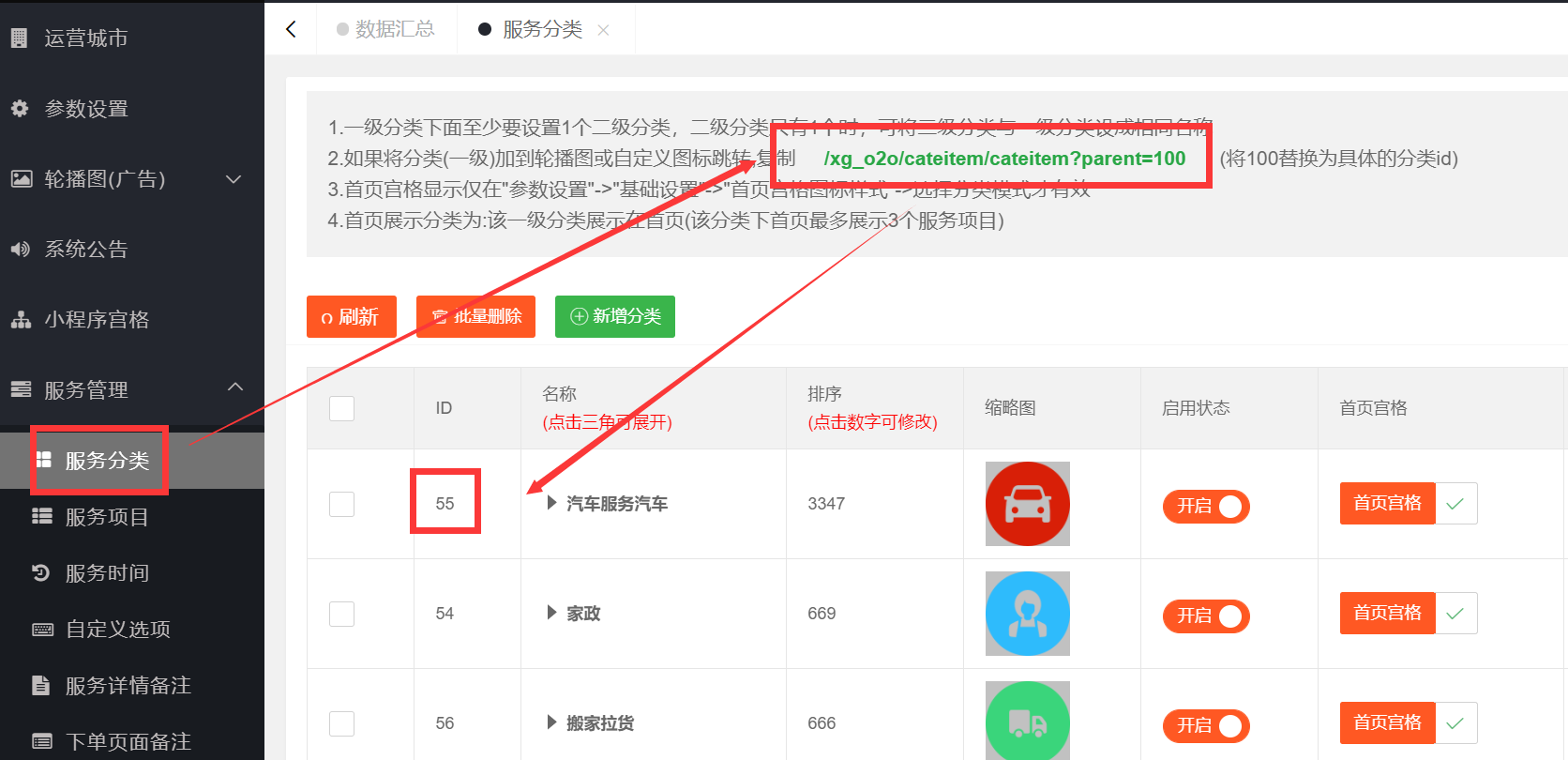Expand the 家政 category triangle
The width and height of the screenshot is (1568, 760).
(551, 613)
